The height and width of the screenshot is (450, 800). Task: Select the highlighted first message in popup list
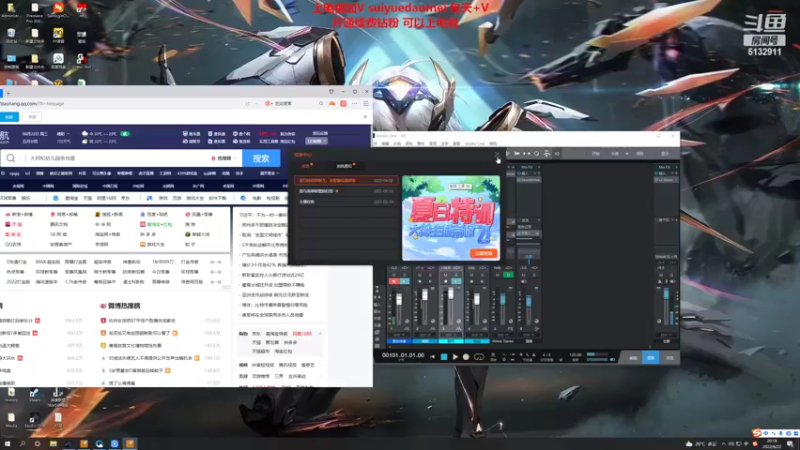(x=346, y=180)
